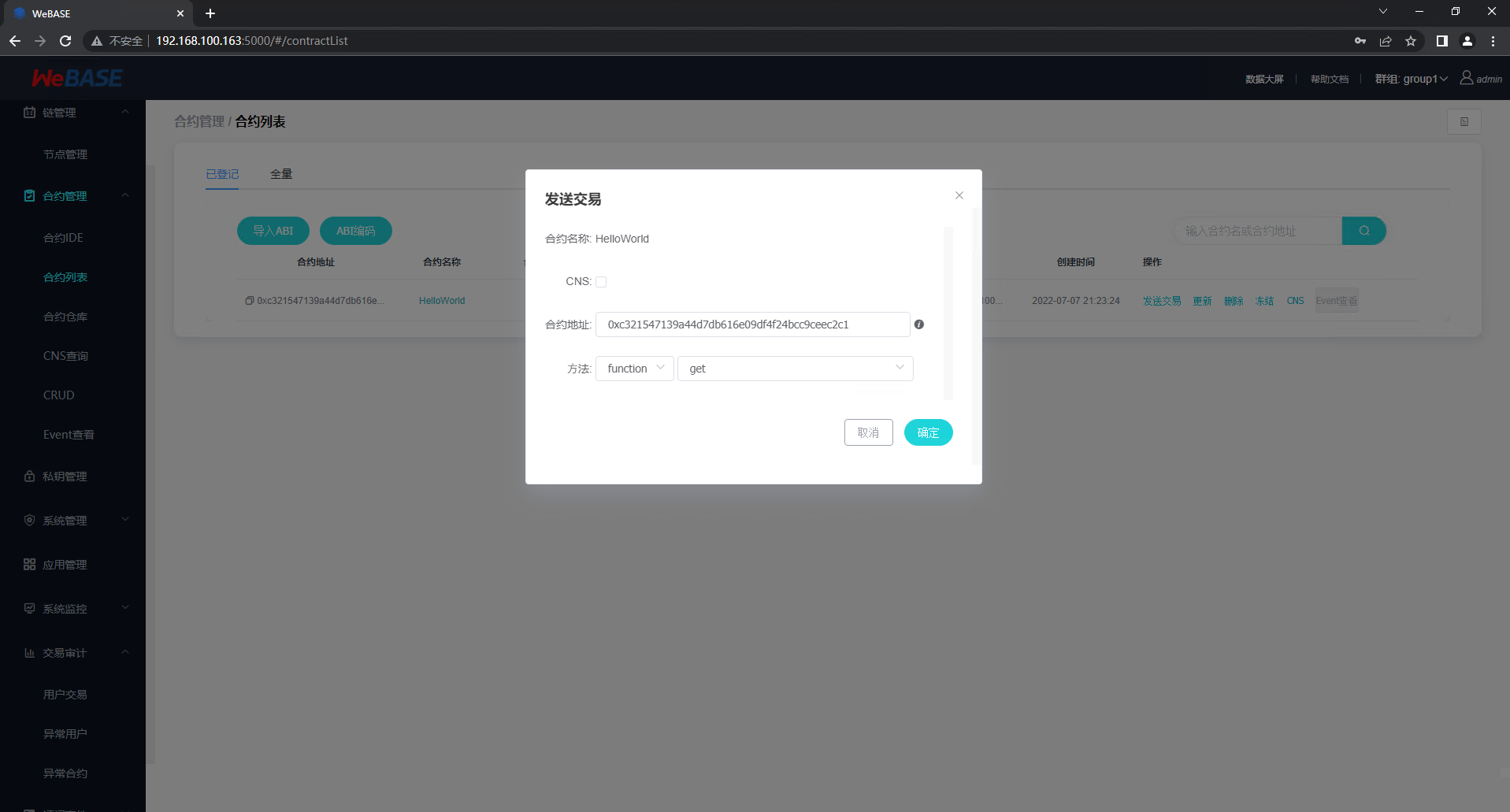Click 冻结 link in table row
The image size is (1510, 812).
pyautogui.click(x=1264, y=301)
